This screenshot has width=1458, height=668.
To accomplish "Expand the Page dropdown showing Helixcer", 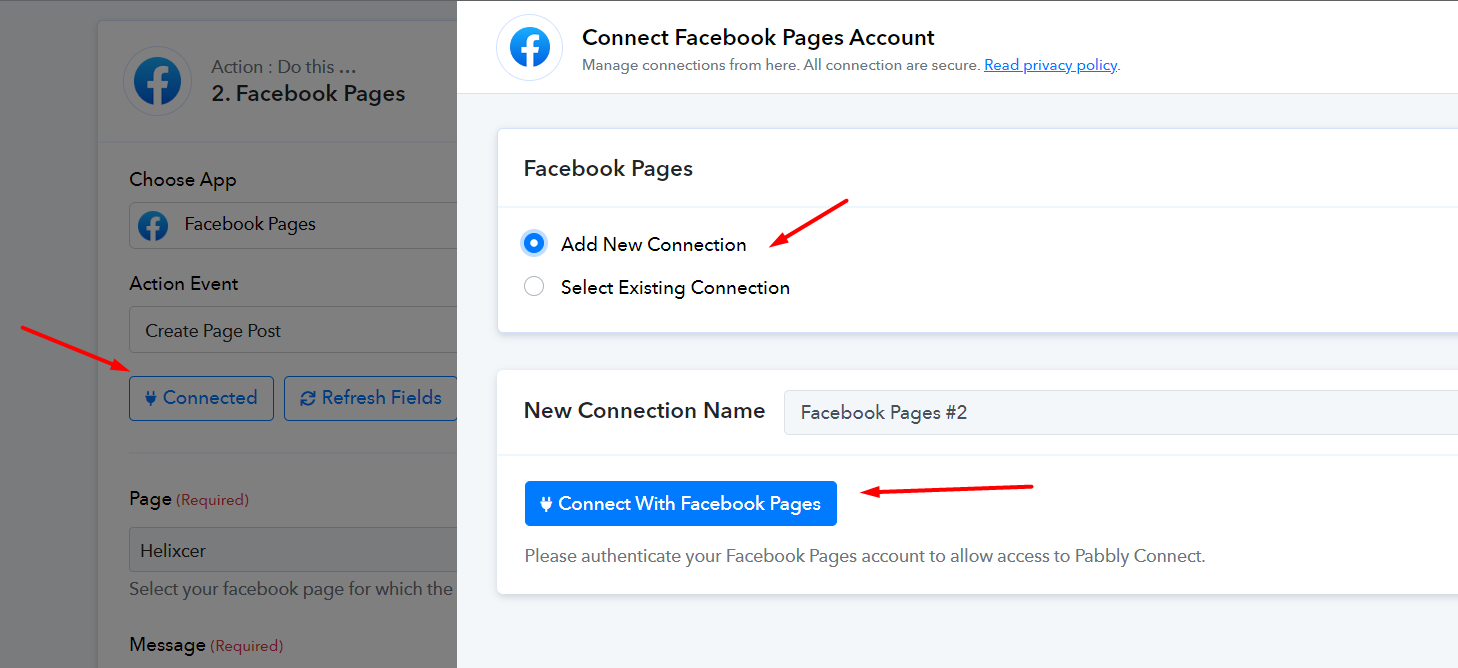I will coord(293,550).
